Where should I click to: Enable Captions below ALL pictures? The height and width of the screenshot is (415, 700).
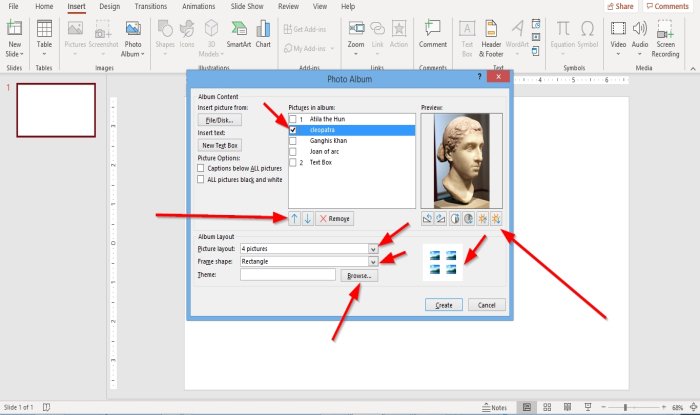pyautogui.click(x=201, y=168)
